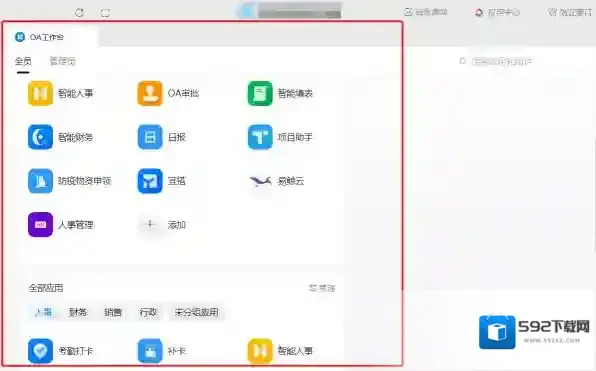Open the 日报 daily report app
Image resolution: width=596 pixels, height=371 pixels.
coord(162,137)
